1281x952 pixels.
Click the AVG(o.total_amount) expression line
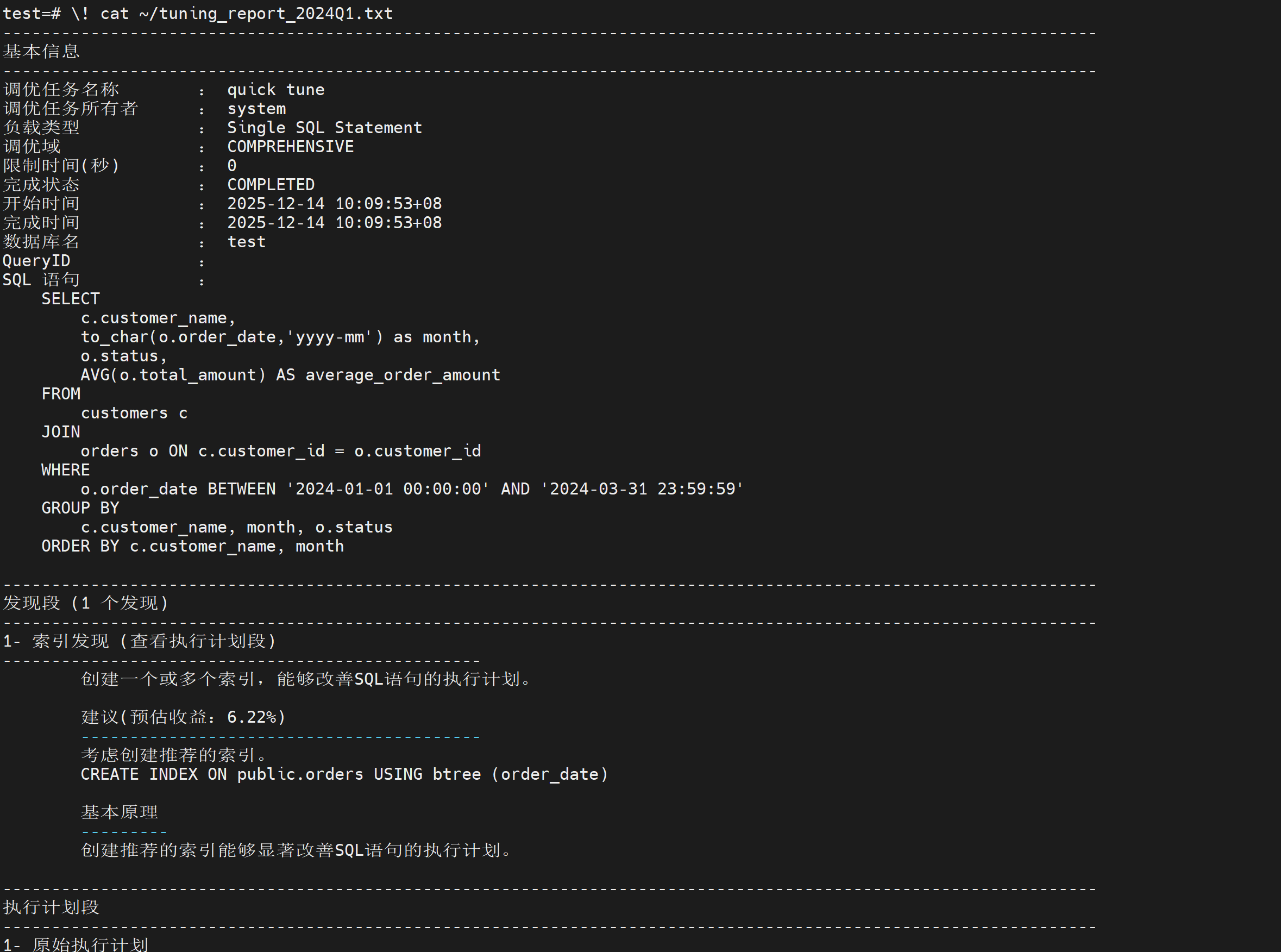pos(290,374)
